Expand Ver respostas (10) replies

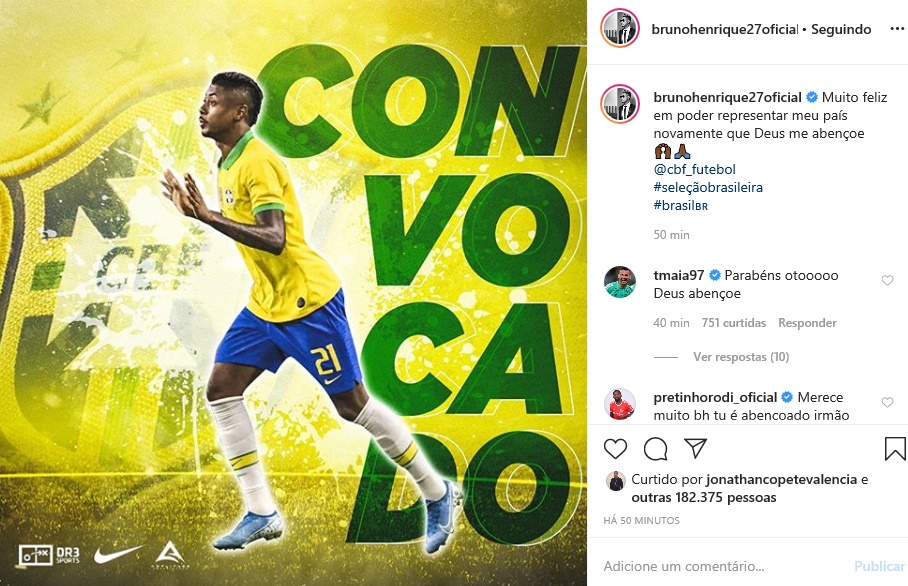[x=741, y=357]
